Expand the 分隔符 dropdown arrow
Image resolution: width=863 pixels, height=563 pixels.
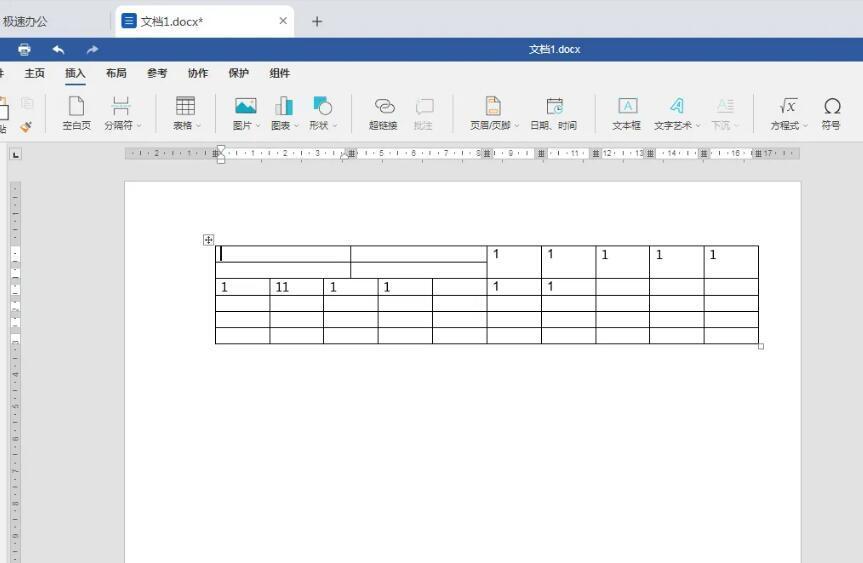pos(139,125)
